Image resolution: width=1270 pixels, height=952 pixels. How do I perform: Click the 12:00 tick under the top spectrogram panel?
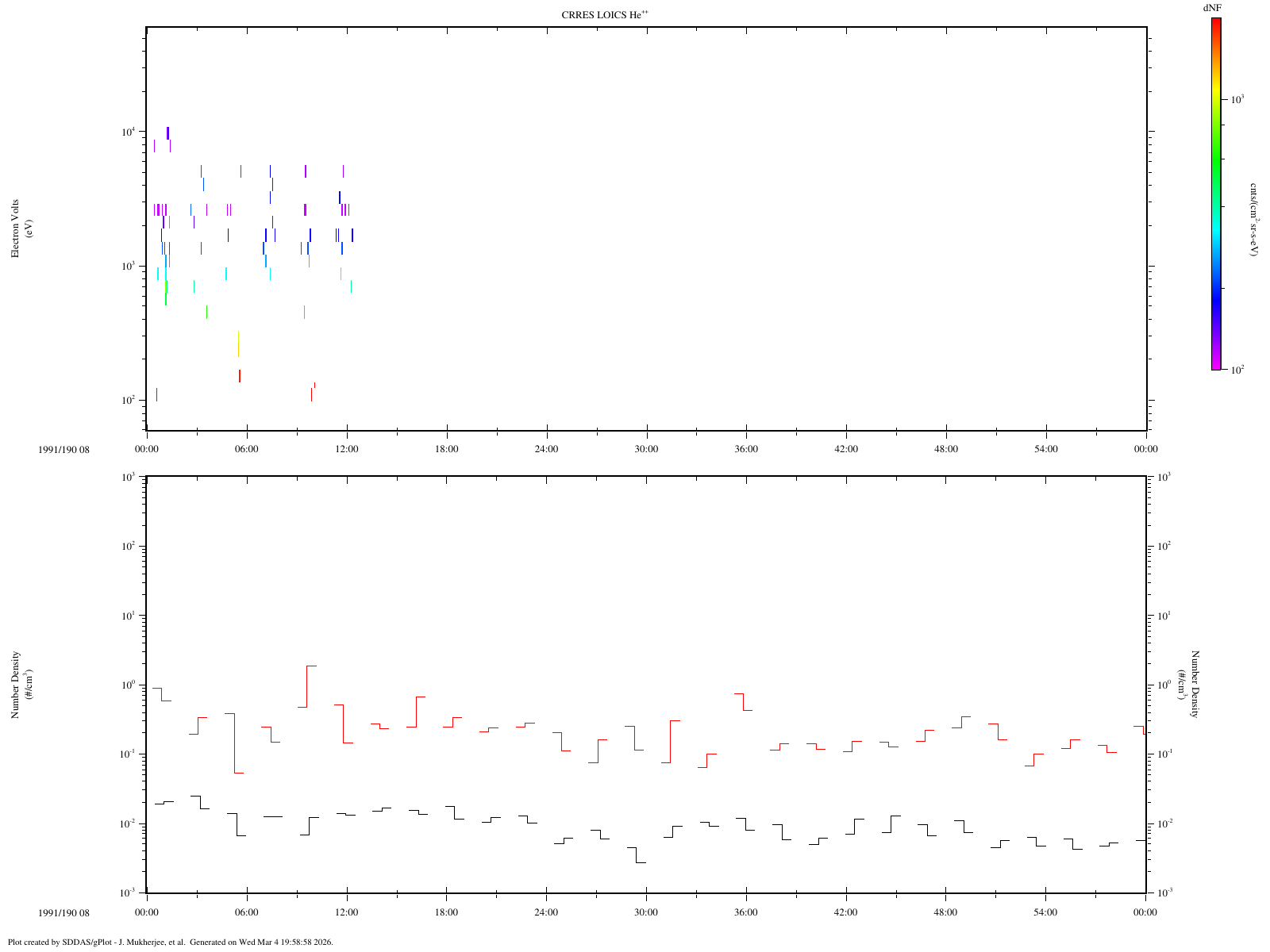click(x=347, y=449)
